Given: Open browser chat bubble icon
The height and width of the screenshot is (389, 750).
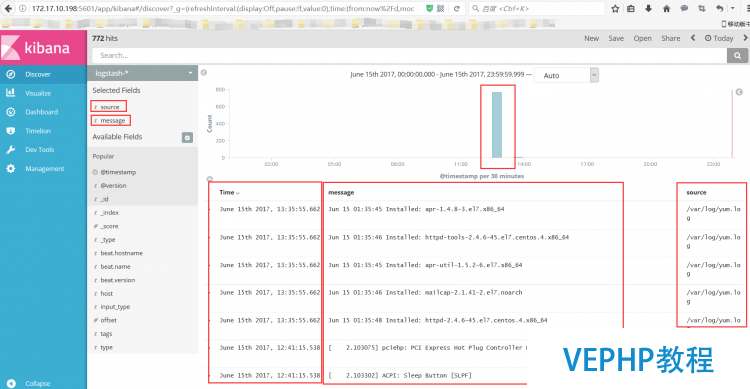Looking at the screenshot, I should 684,9.
